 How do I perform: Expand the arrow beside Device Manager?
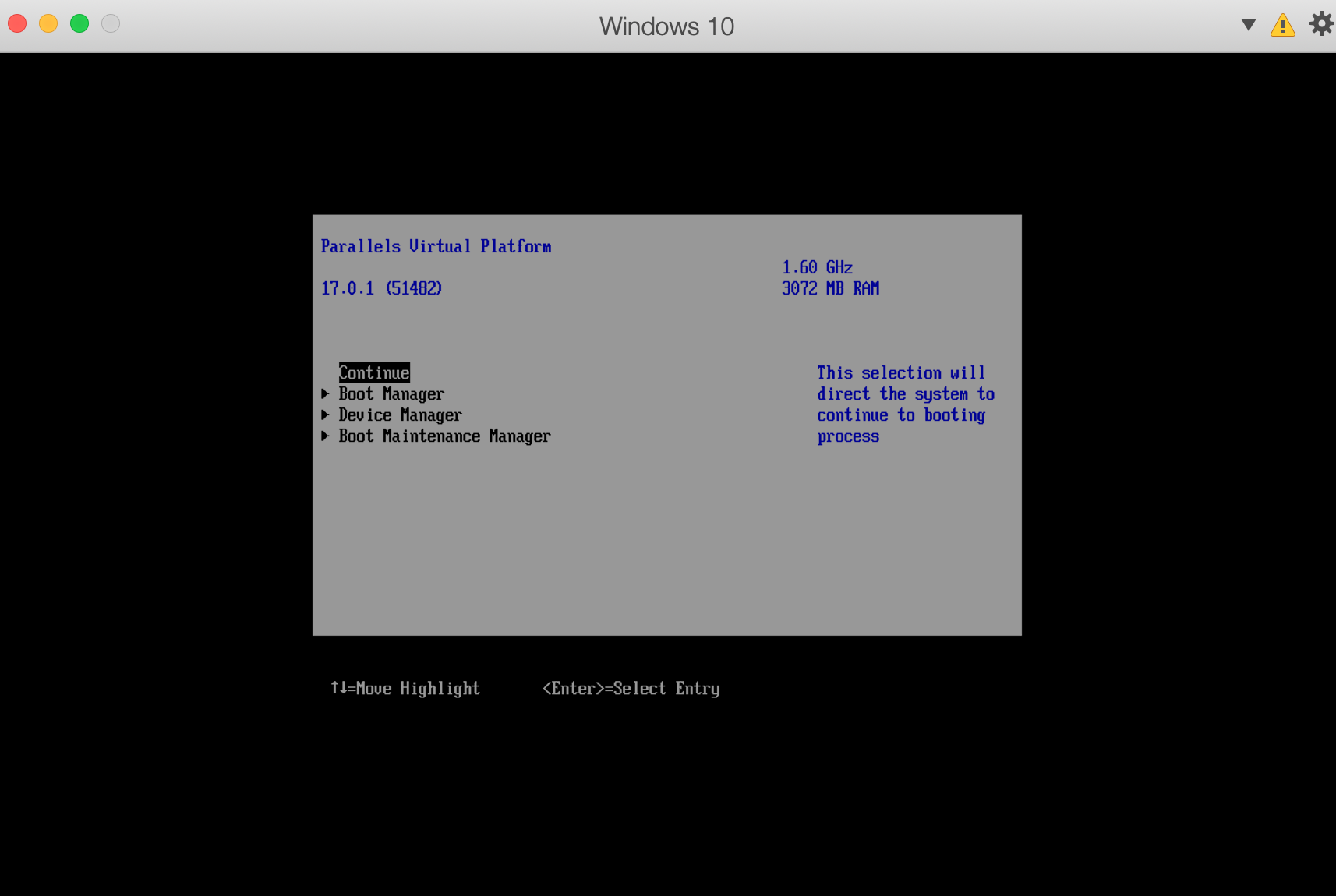pos(325,415)
